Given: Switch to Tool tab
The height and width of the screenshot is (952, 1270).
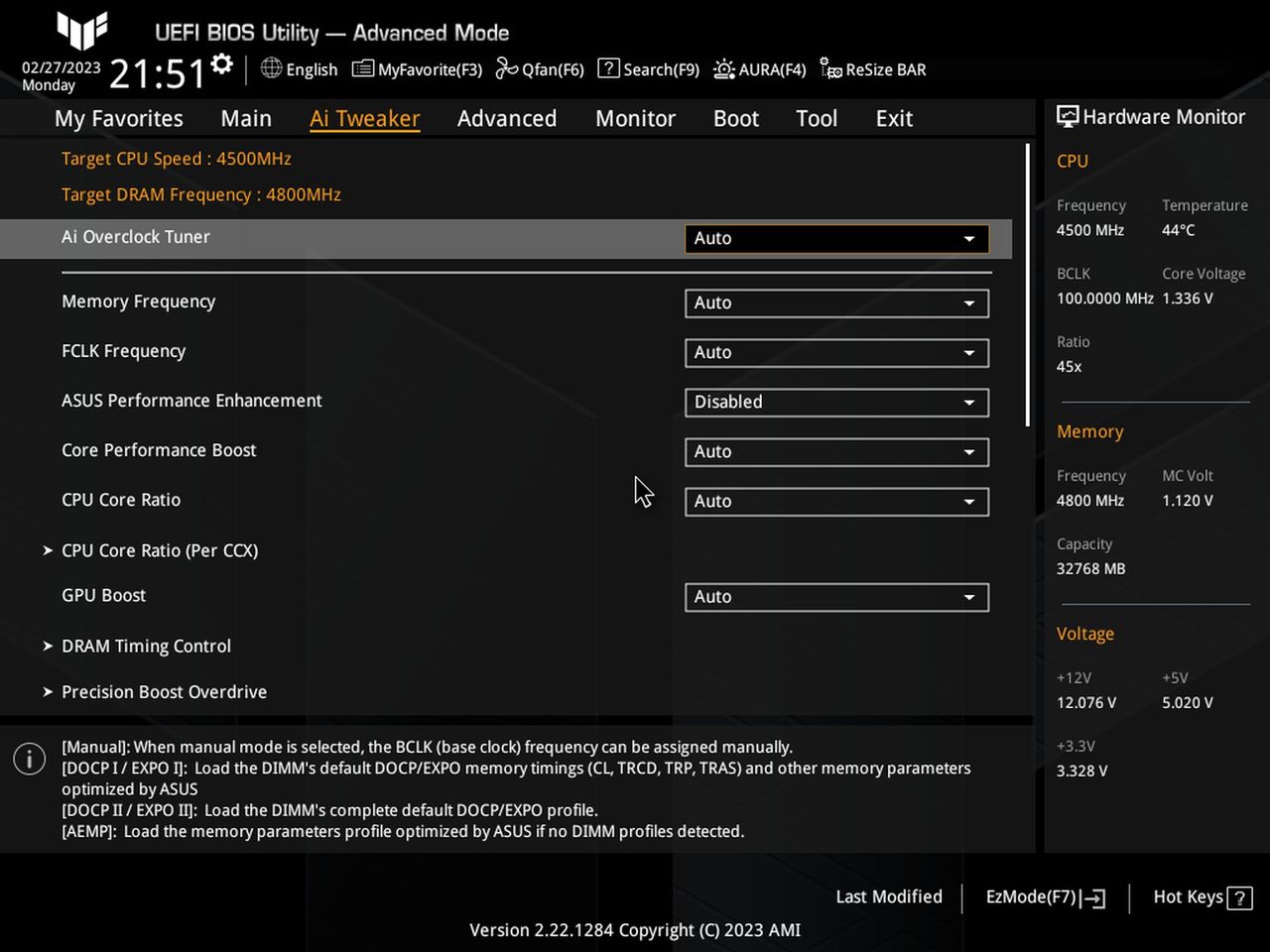Looking at the screenshot, I should 817,119.
